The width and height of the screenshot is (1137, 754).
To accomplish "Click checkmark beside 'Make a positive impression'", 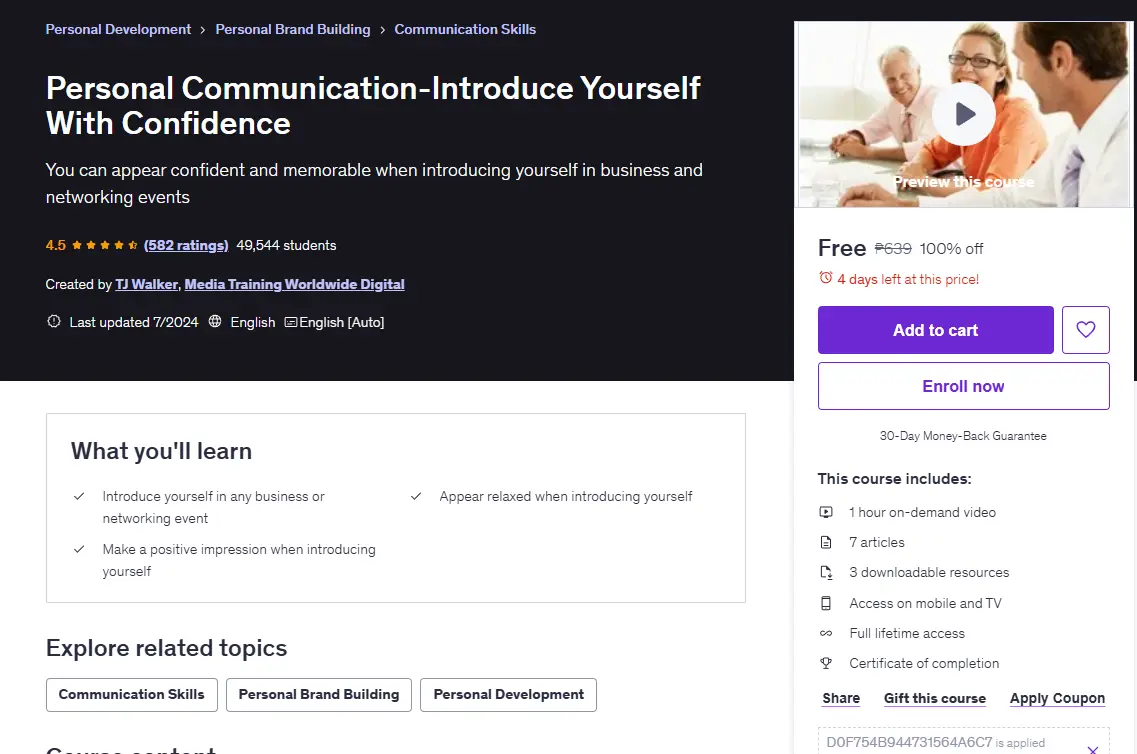I will click(x=79, y=550).
